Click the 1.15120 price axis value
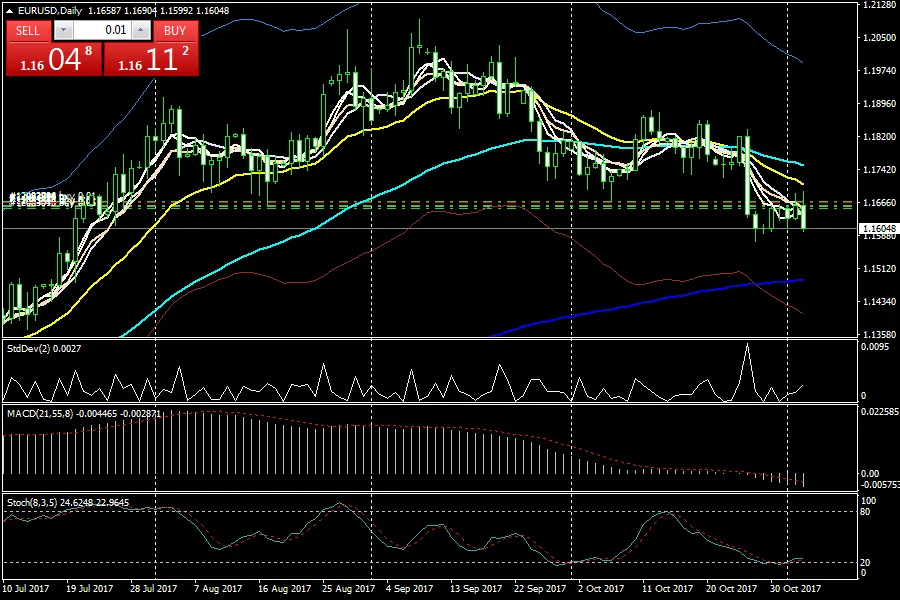The width and height of the screenshot is (900, 600). [879, 269]
